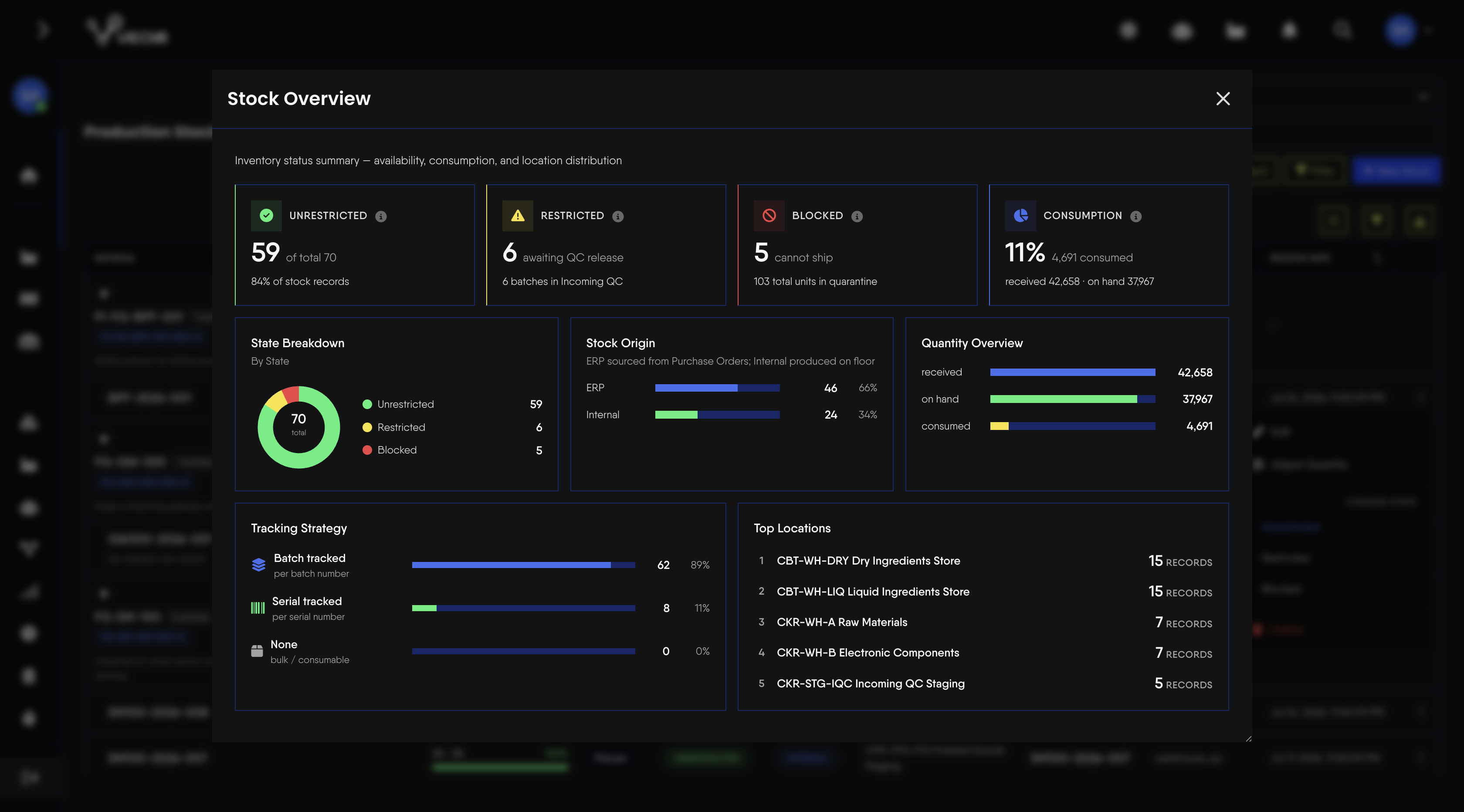Click the Unrestricted card value 59
Viewport: 1464px width, 812px height.
265,252
